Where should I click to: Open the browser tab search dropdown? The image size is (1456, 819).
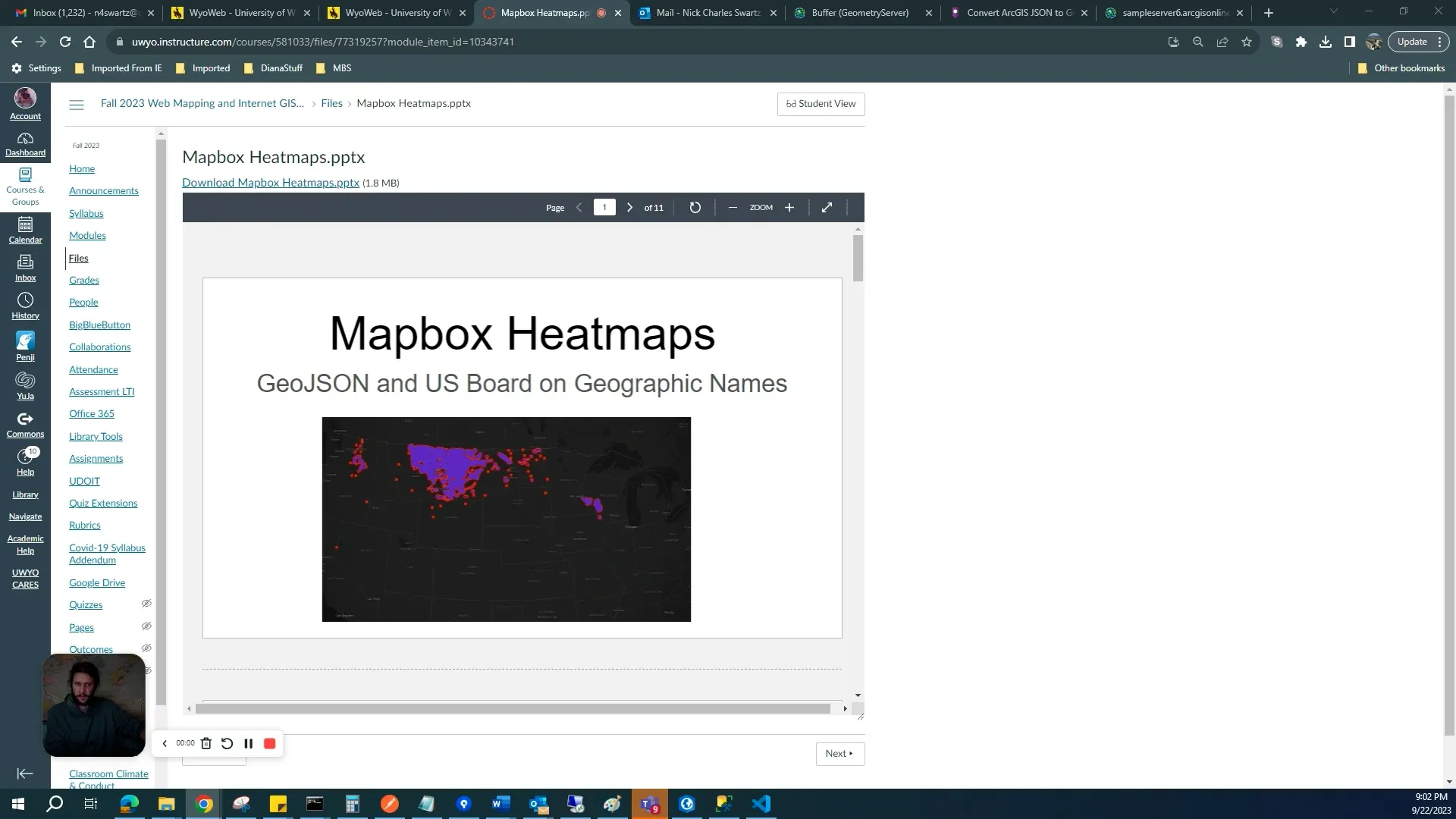pyautogui.click(x=1332, y=11)
